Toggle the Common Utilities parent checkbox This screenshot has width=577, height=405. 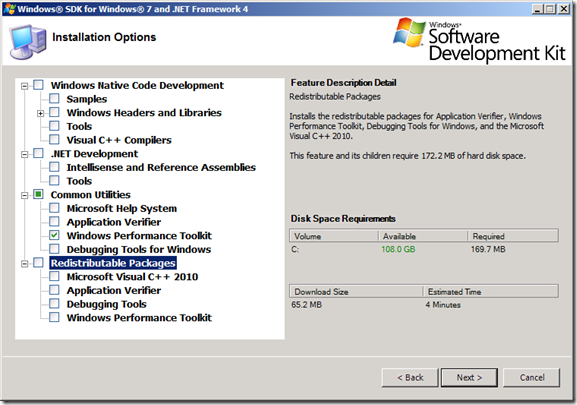(38, 194)
